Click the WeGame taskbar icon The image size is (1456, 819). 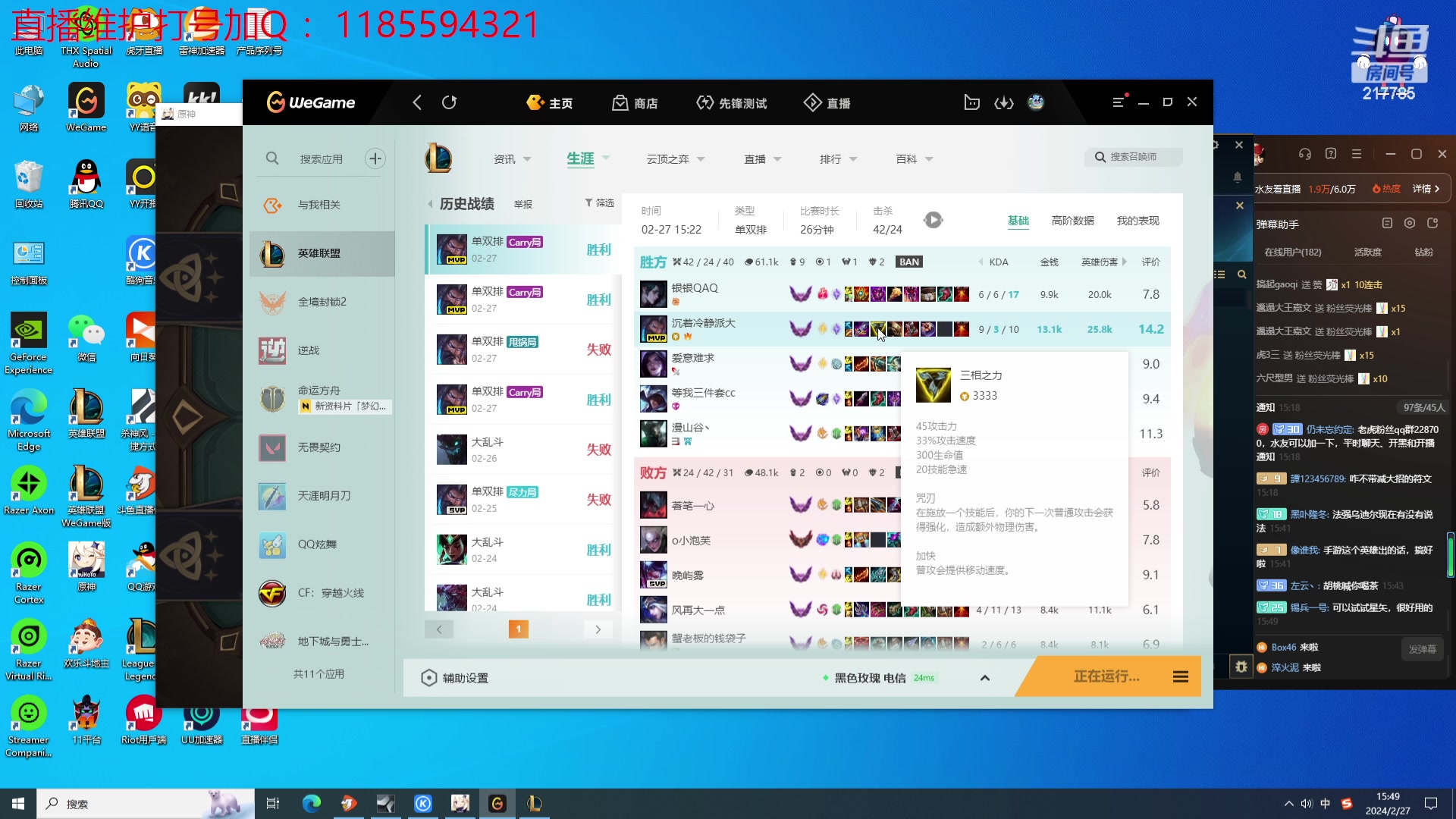pyautogui.click(x=497, y=804)
